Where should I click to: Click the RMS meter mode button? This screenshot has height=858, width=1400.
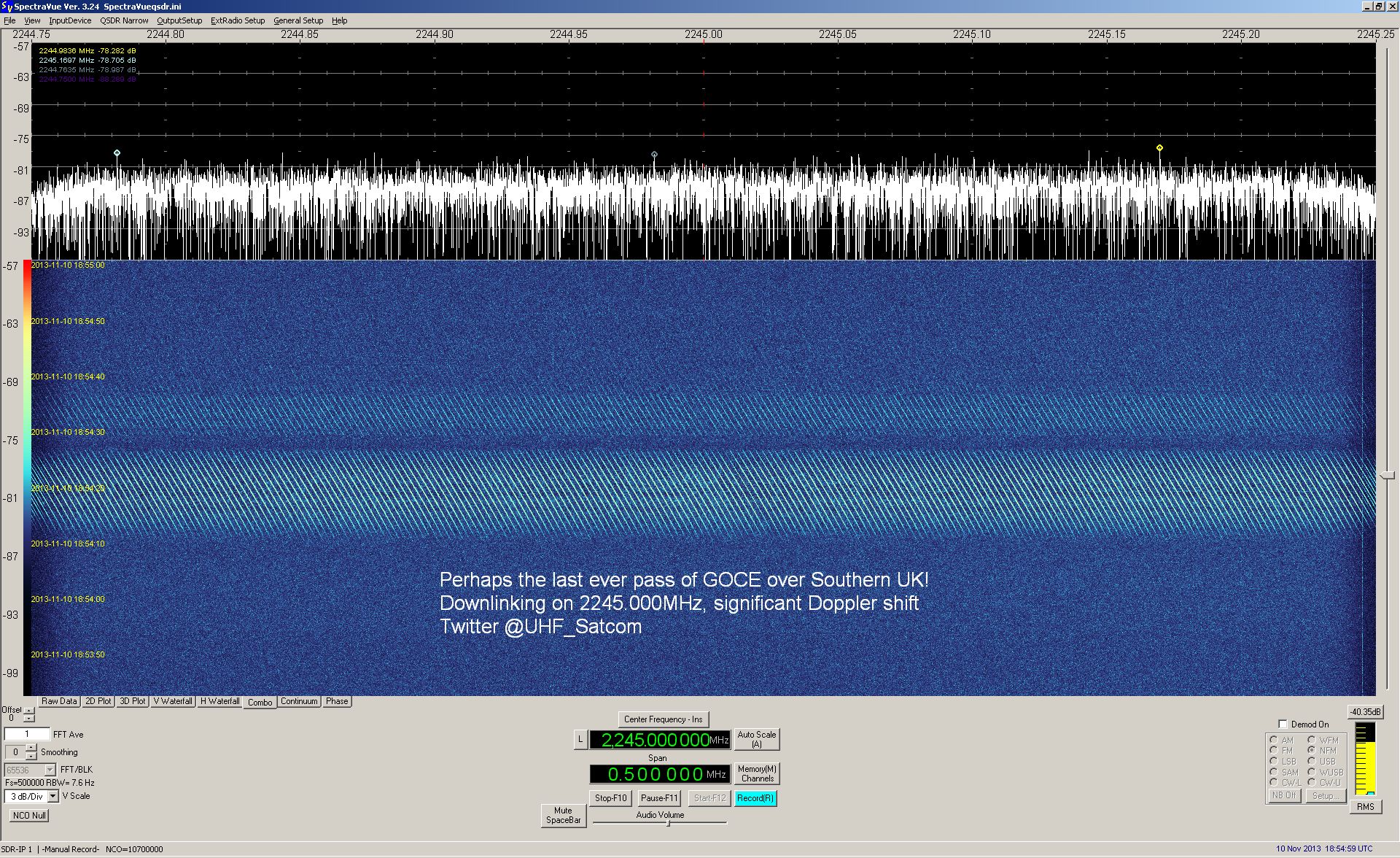1365,807
